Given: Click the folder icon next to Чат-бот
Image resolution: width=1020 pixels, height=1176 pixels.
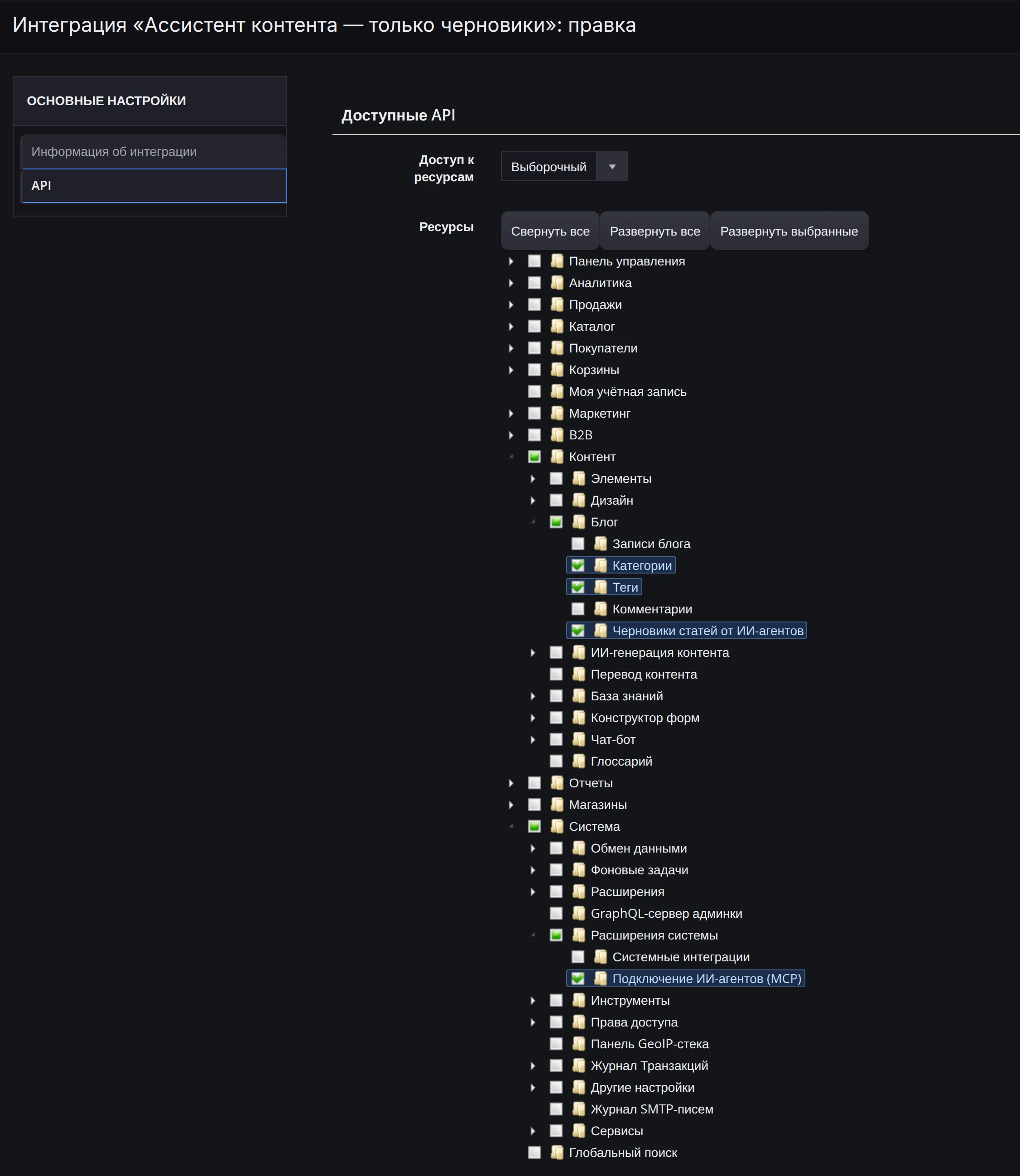Looking at the screenshot, I should (x=578, y=739).
